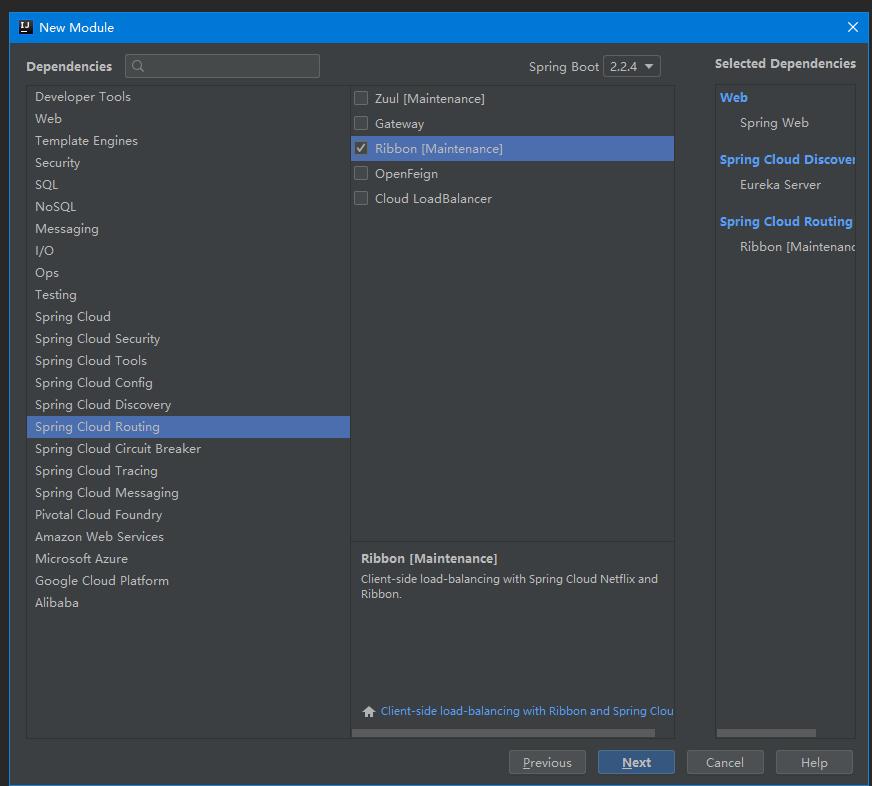Select the Microsoft Azure category
872x786 pixels.
coord(189,558)
